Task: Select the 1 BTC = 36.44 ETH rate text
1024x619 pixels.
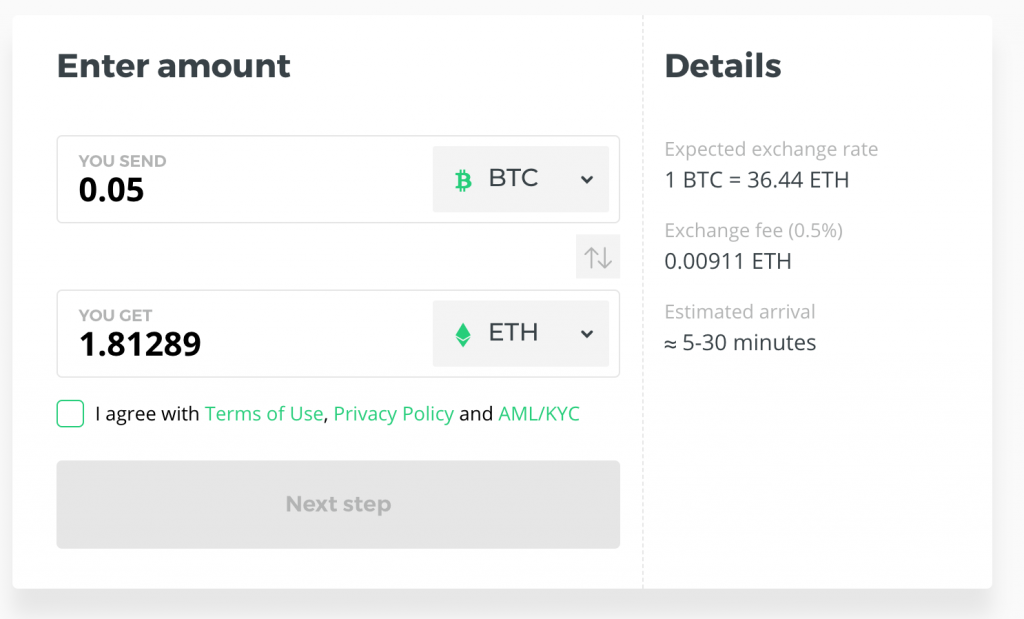Action: click(x=757, y=180)
